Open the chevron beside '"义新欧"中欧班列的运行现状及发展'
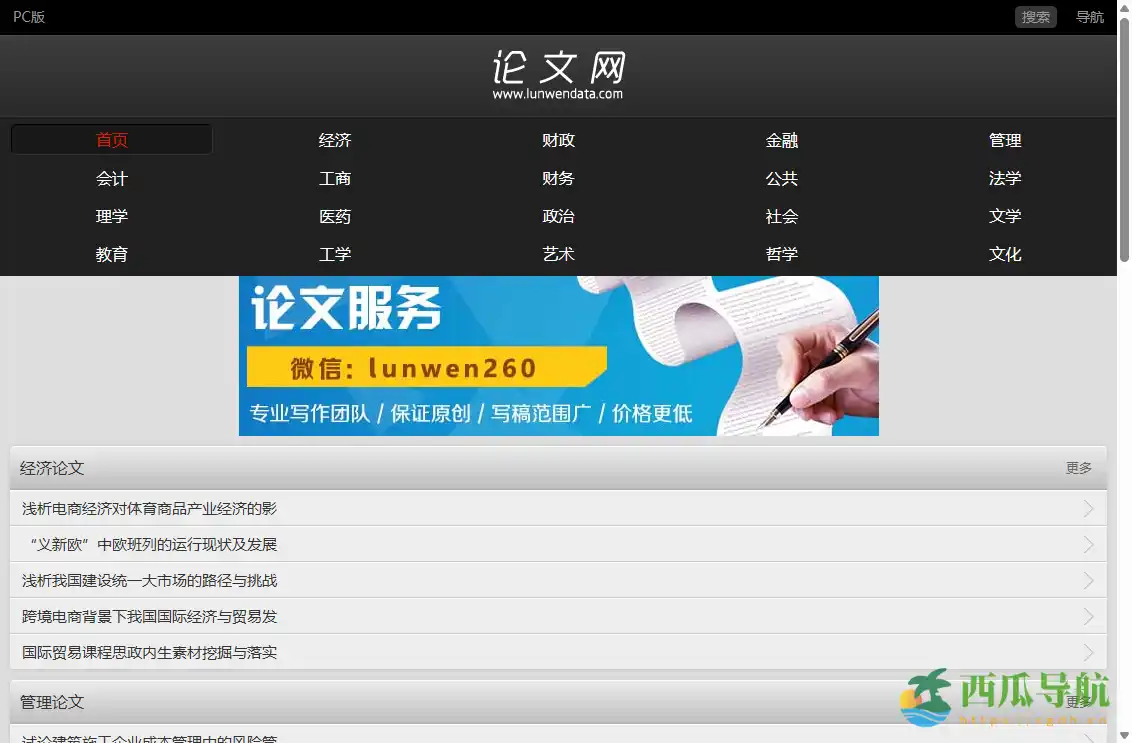This screenshot has width=1132, height=743. coord(1088,544)
